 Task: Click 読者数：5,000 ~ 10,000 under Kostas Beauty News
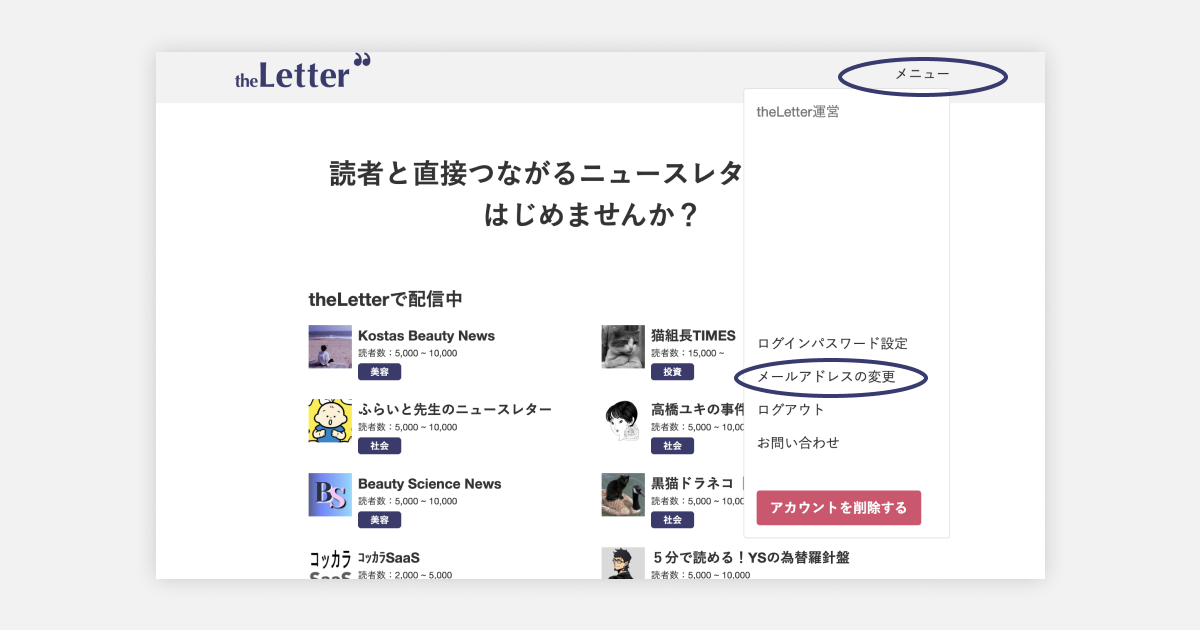pyautogui.click(x=408, y=353)
